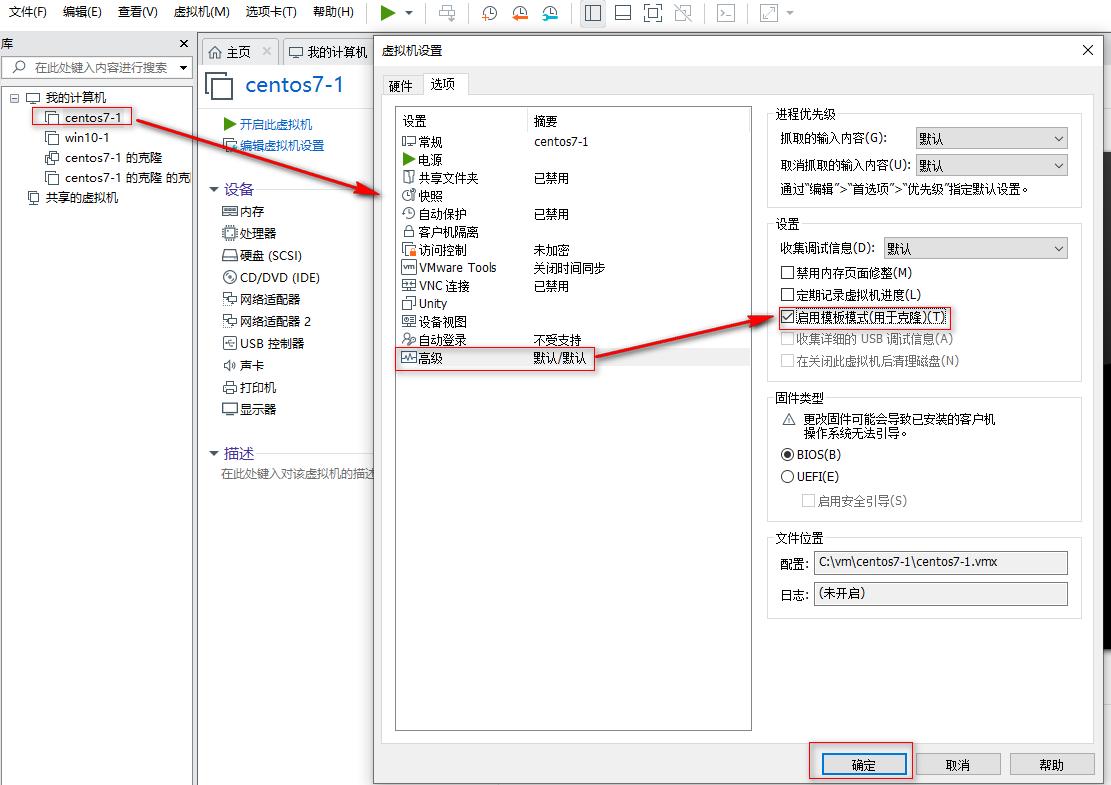Take a new snapshot using clock-plus toolbar icon
Viewport: 1111px width, 785px height.
coord(489,14)
